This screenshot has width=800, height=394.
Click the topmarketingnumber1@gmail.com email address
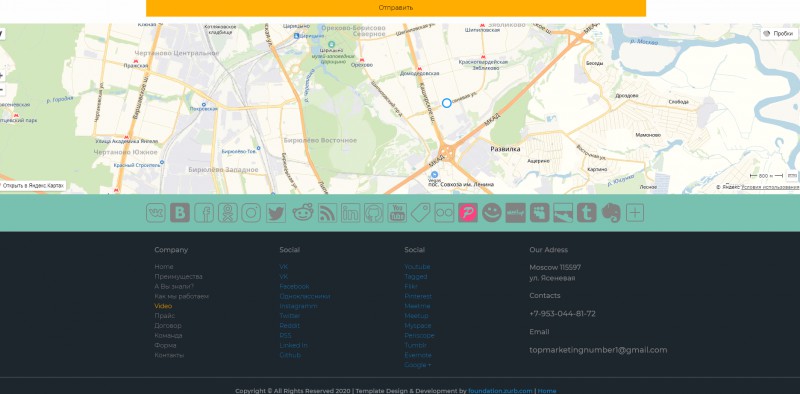click(x=598, y=350)
